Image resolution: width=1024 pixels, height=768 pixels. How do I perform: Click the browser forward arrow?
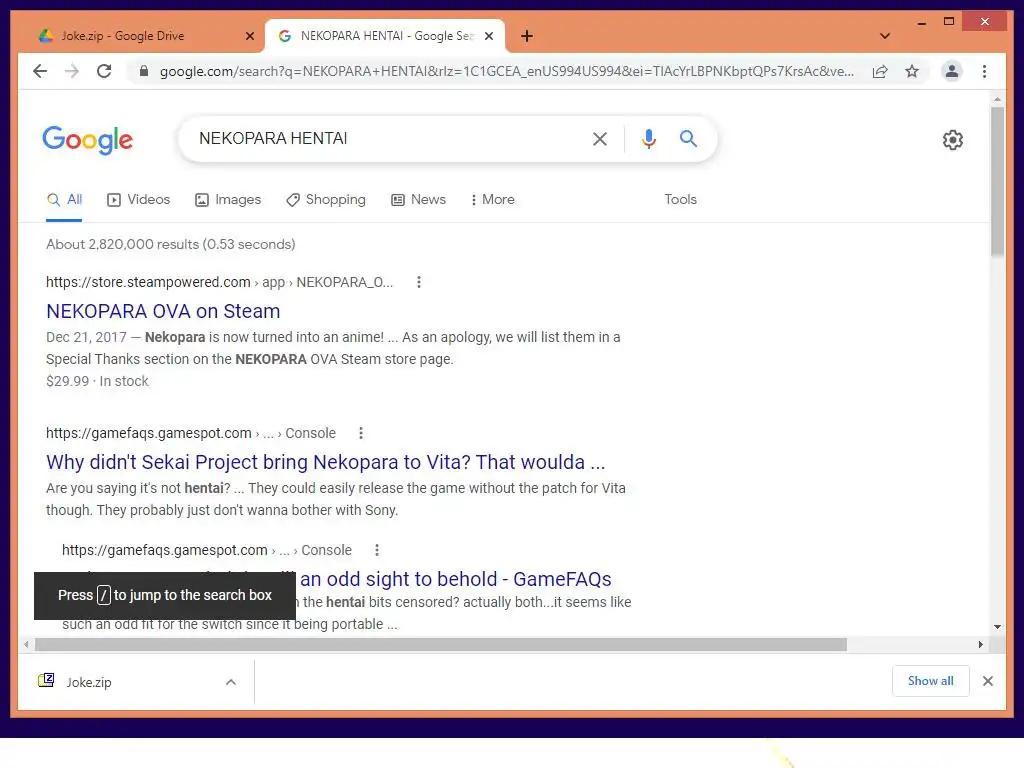coord(72,71)
